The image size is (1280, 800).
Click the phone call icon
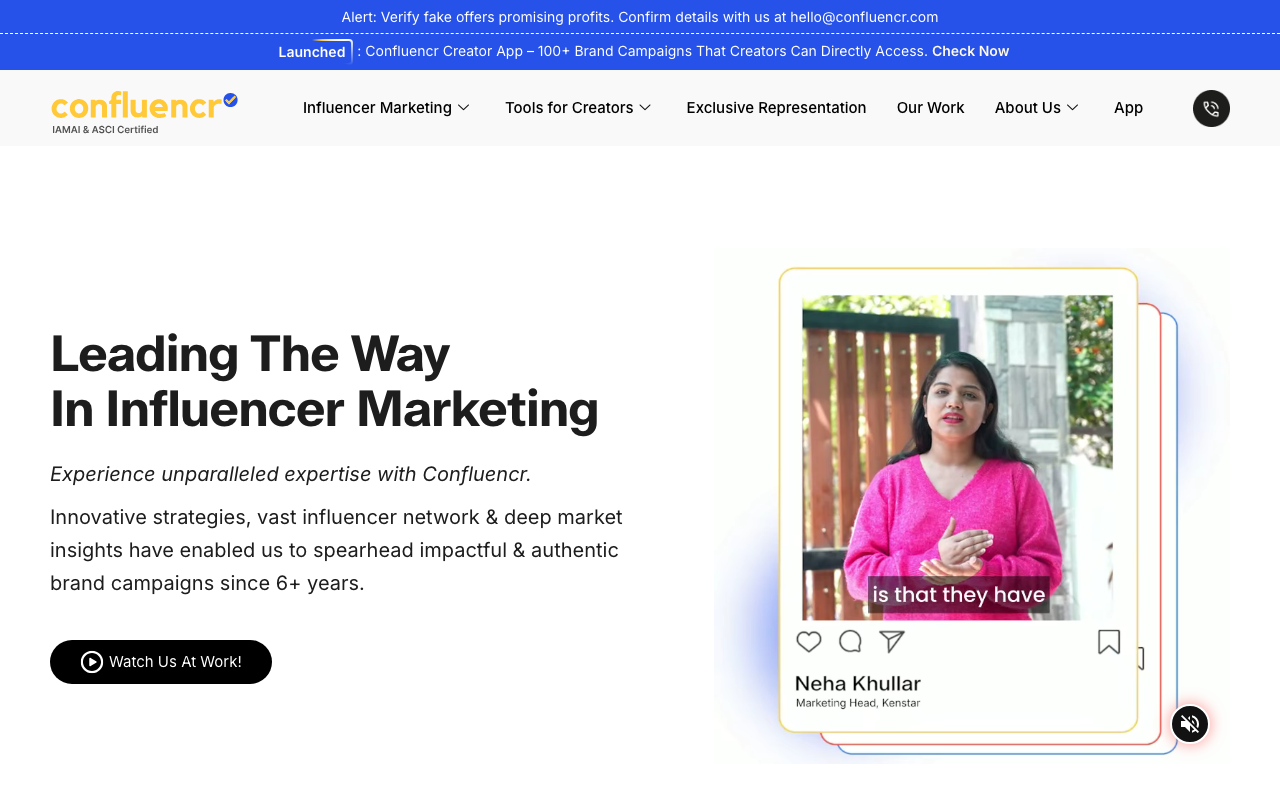(1211, 108)
